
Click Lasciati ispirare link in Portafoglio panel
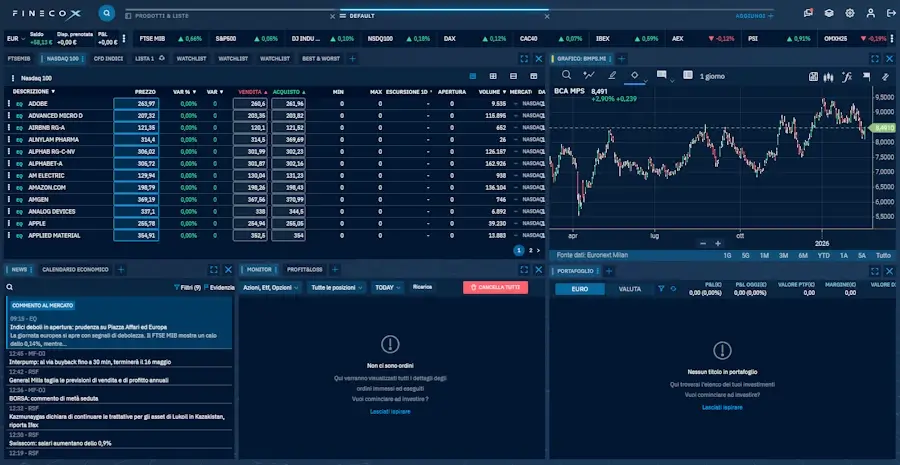[x=722, y=407]
